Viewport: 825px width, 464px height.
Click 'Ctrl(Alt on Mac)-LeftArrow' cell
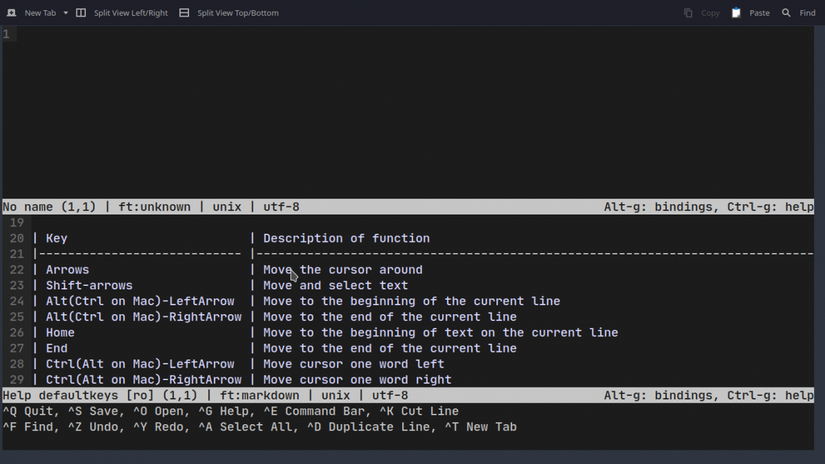[x=140, y=364]
